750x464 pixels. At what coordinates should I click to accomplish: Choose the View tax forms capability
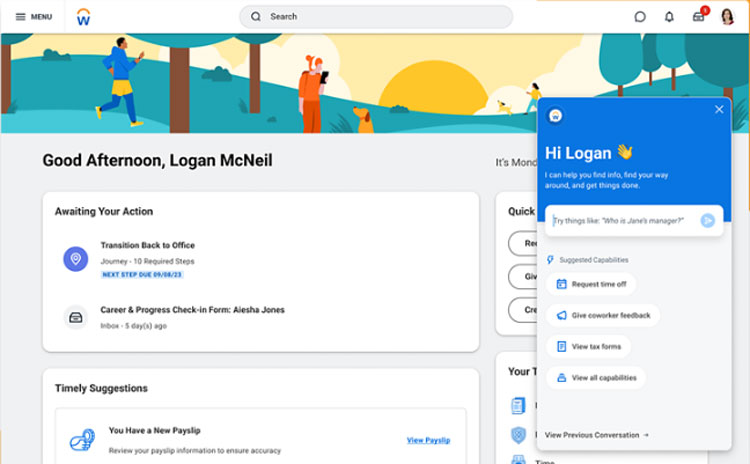pyautogui.click(x=588, y=346)
